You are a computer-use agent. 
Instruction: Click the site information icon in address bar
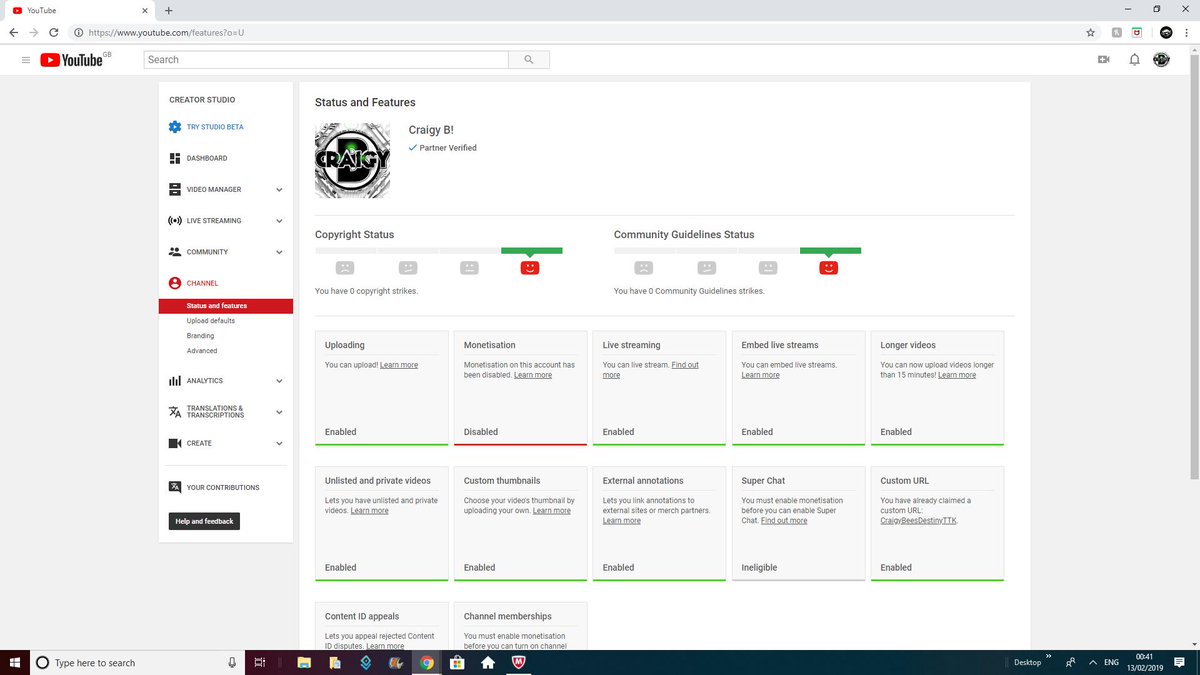pos(79,32)
